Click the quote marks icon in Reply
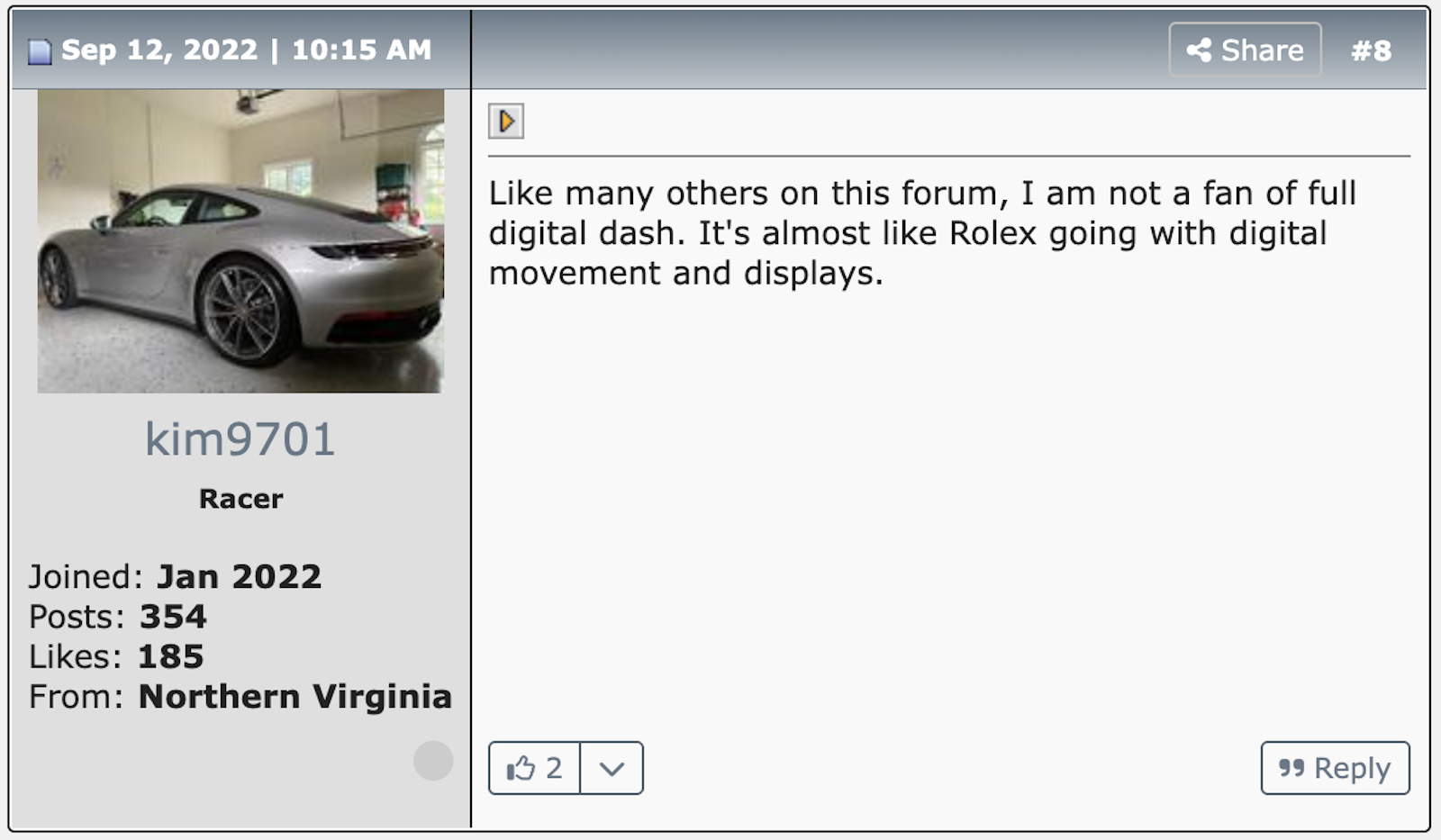 click(x=1291, y=768)
